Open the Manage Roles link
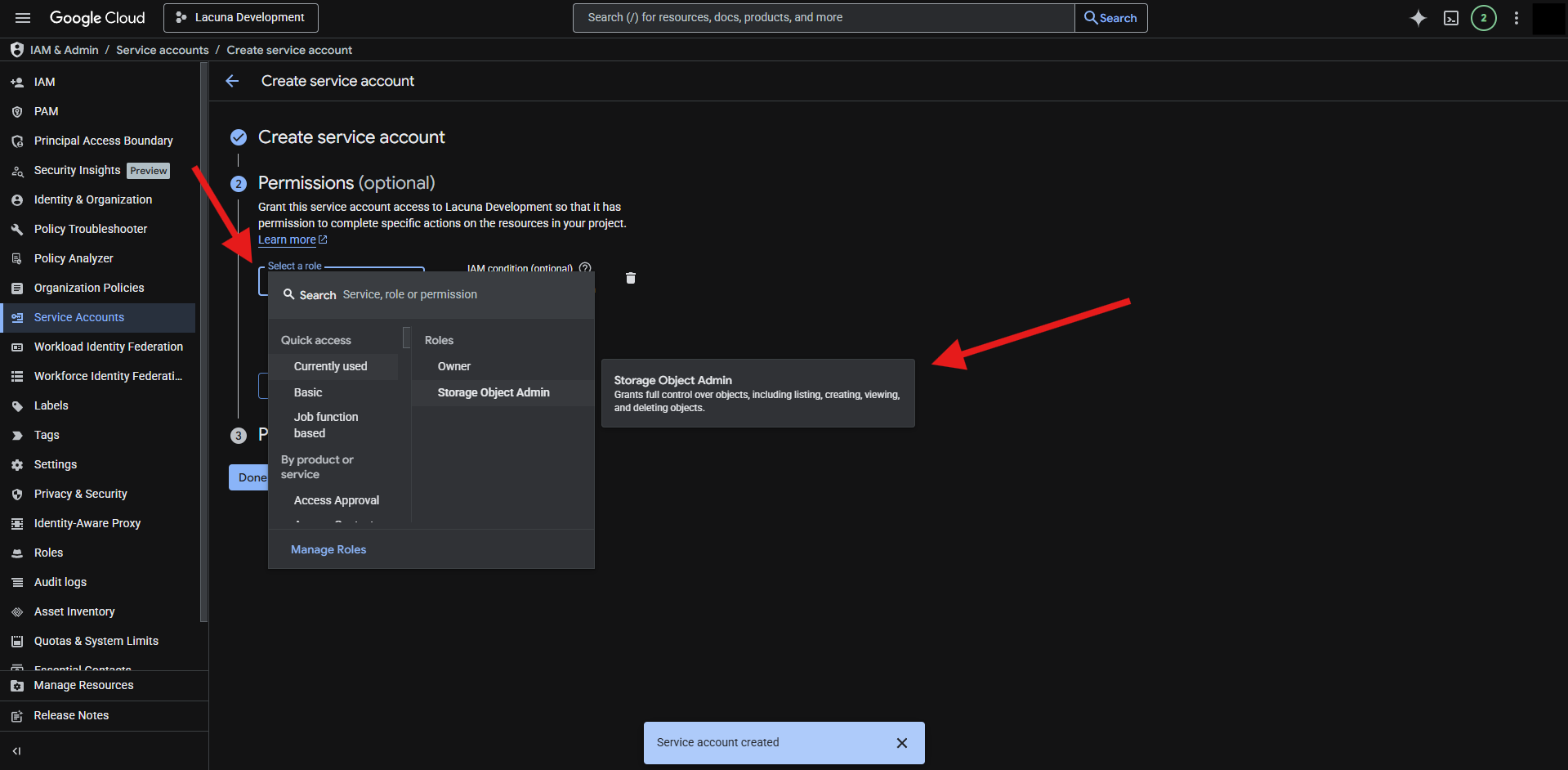 click(x=328, y=549)
